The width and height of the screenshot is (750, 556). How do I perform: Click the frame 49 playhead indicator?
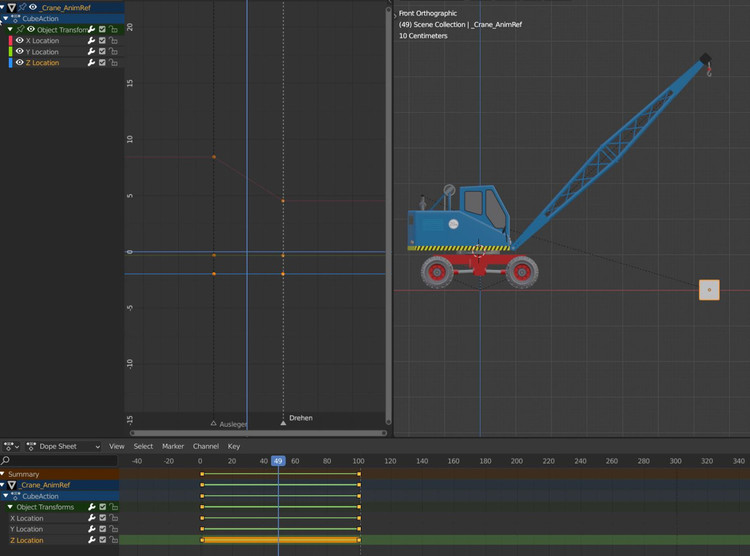coord(278,461)
